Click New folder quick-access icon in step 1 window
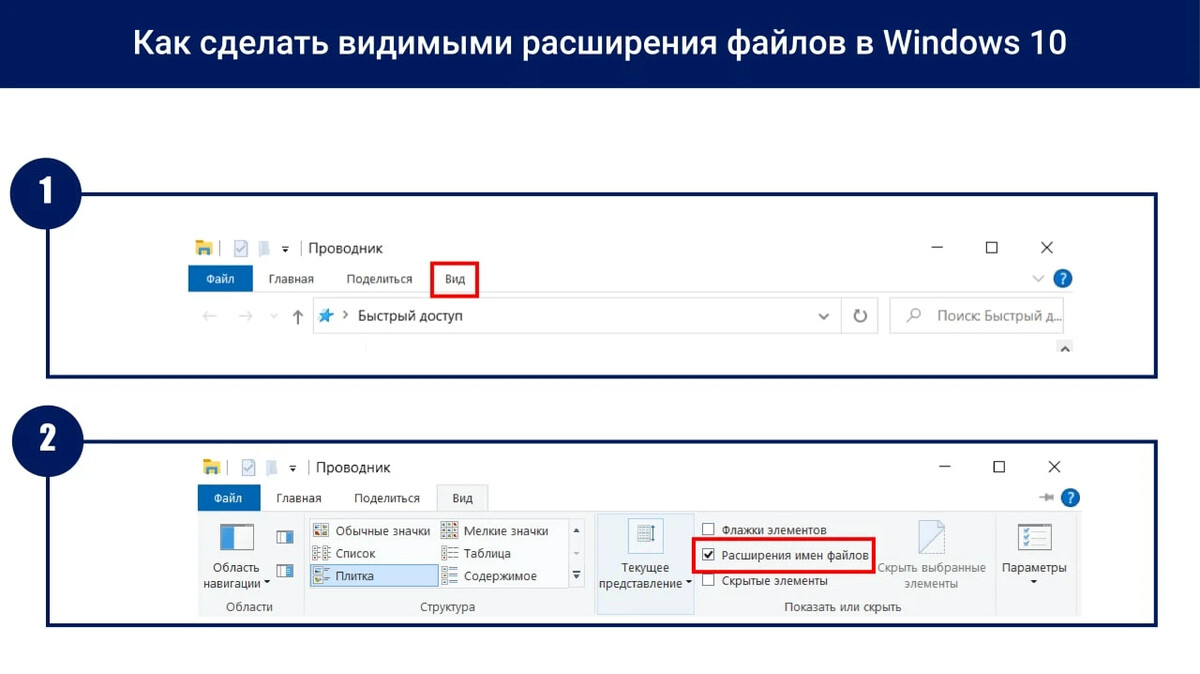 (x=264, y=248)
